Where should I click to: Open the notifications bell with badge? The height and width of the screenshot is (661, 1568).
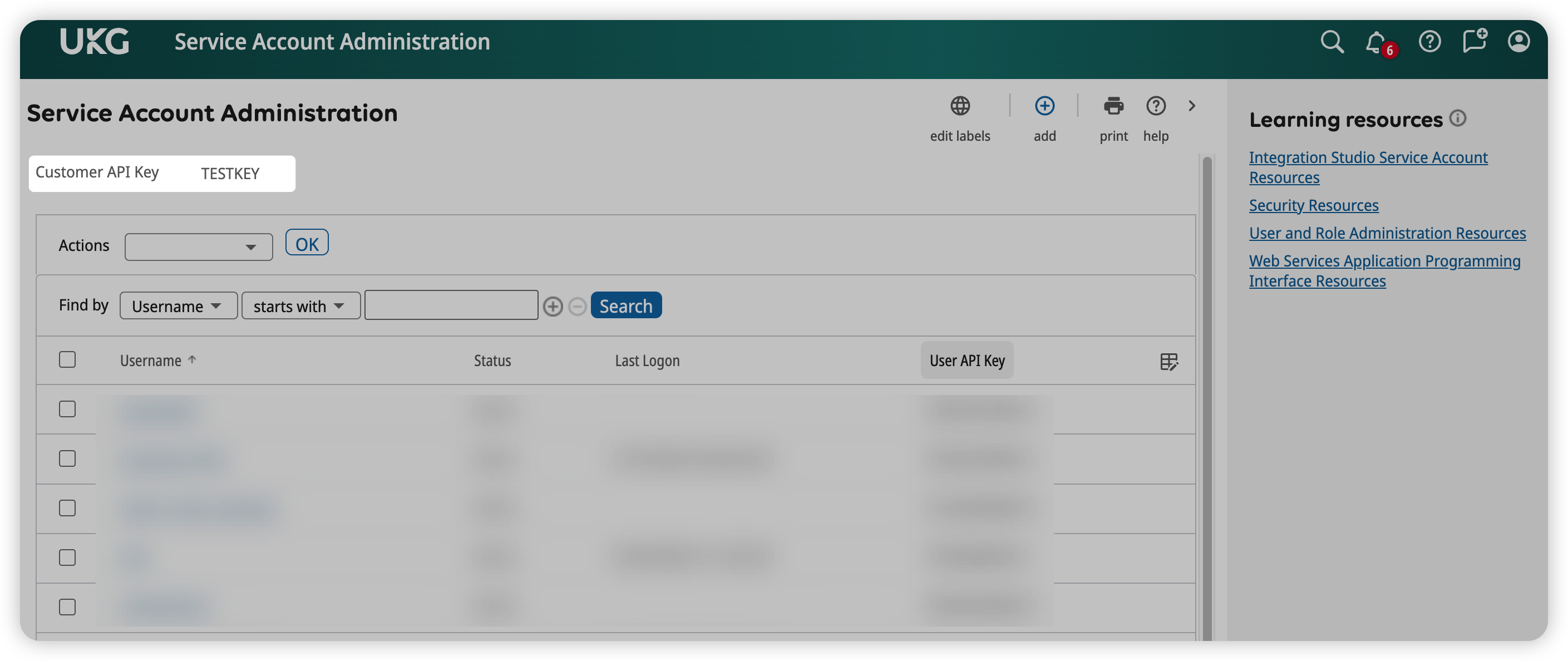1377,43
